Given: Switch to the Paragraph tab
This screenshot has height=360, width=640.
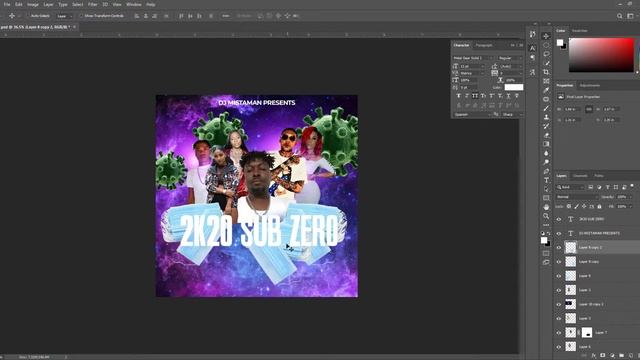Looking at the screenshot, I should tap(484, 45).
